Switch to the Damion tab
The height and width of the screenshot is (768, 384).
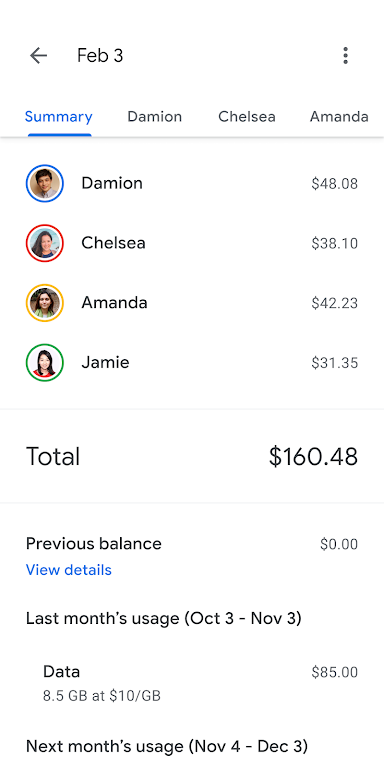click(155, 117)
